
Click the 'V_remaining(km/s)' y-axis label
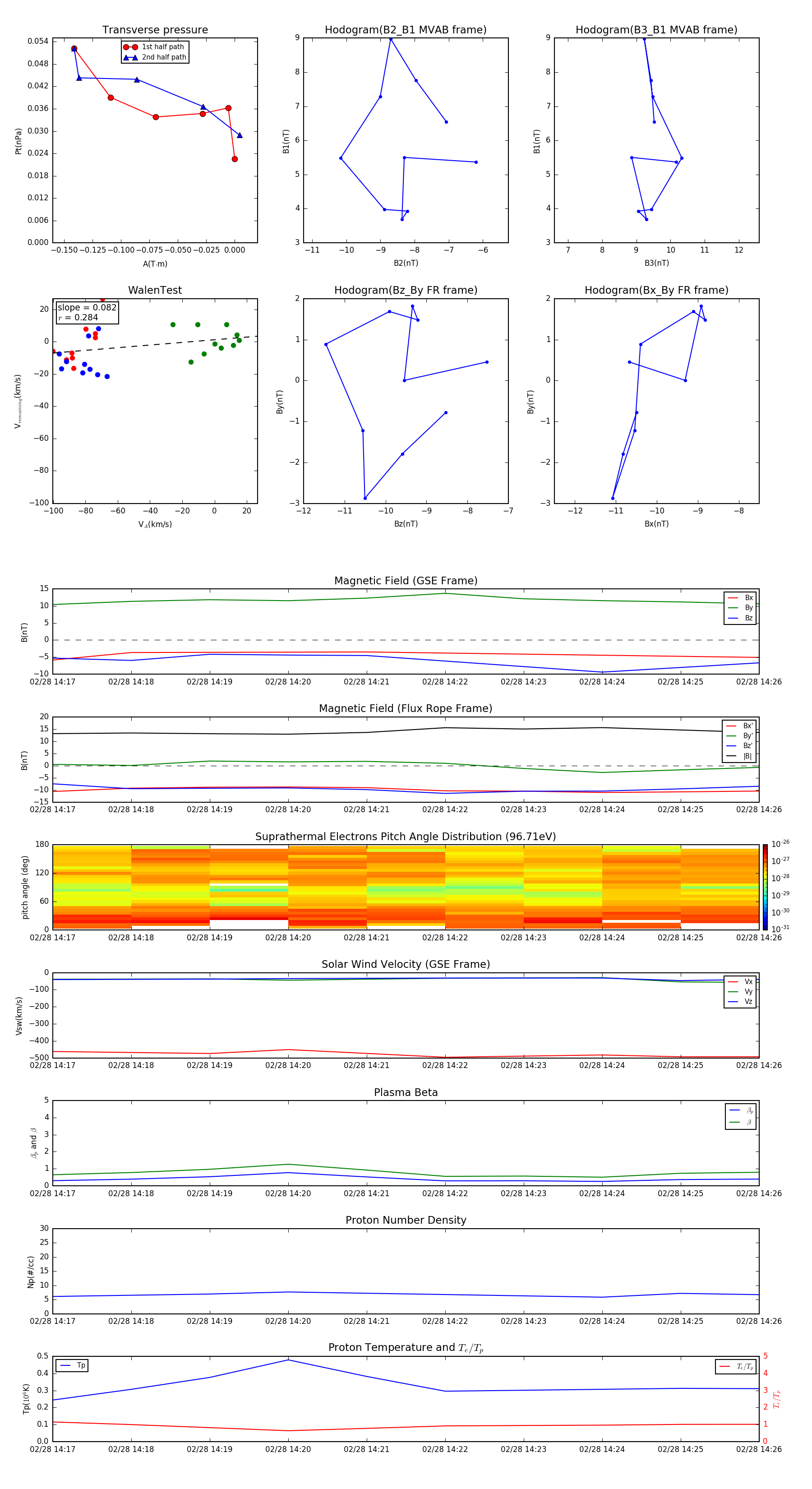(x=18, y=401)
